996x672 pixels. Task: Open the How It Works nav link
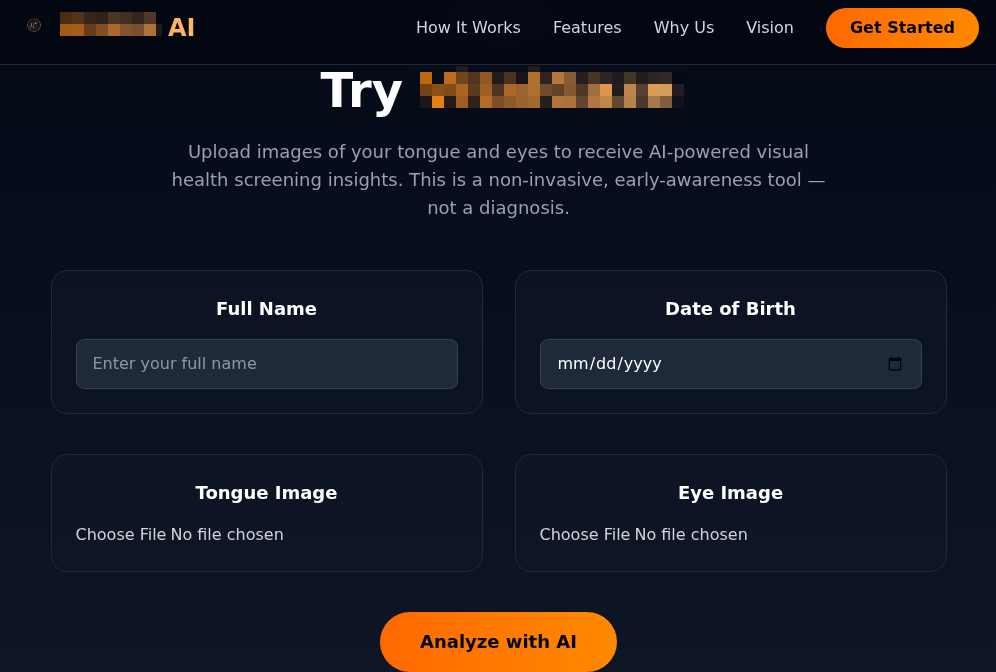pos(468,27)
